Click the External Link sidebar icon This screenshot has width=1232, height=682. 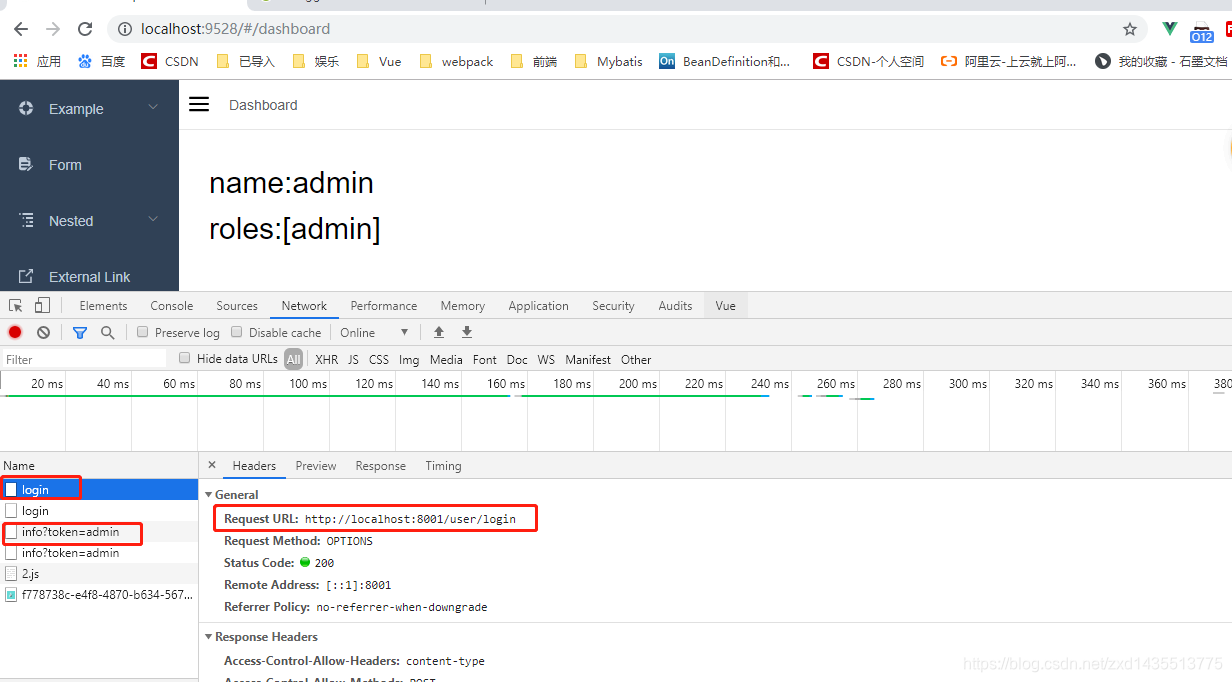coord(26,276)
